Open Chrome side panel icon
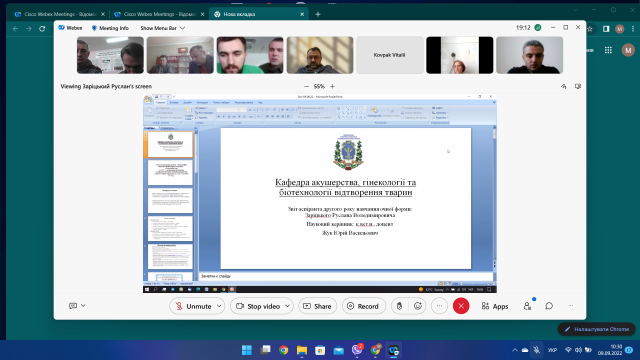Image resolution: width=640 pixels, height=360 pixels. click(606, 29)
